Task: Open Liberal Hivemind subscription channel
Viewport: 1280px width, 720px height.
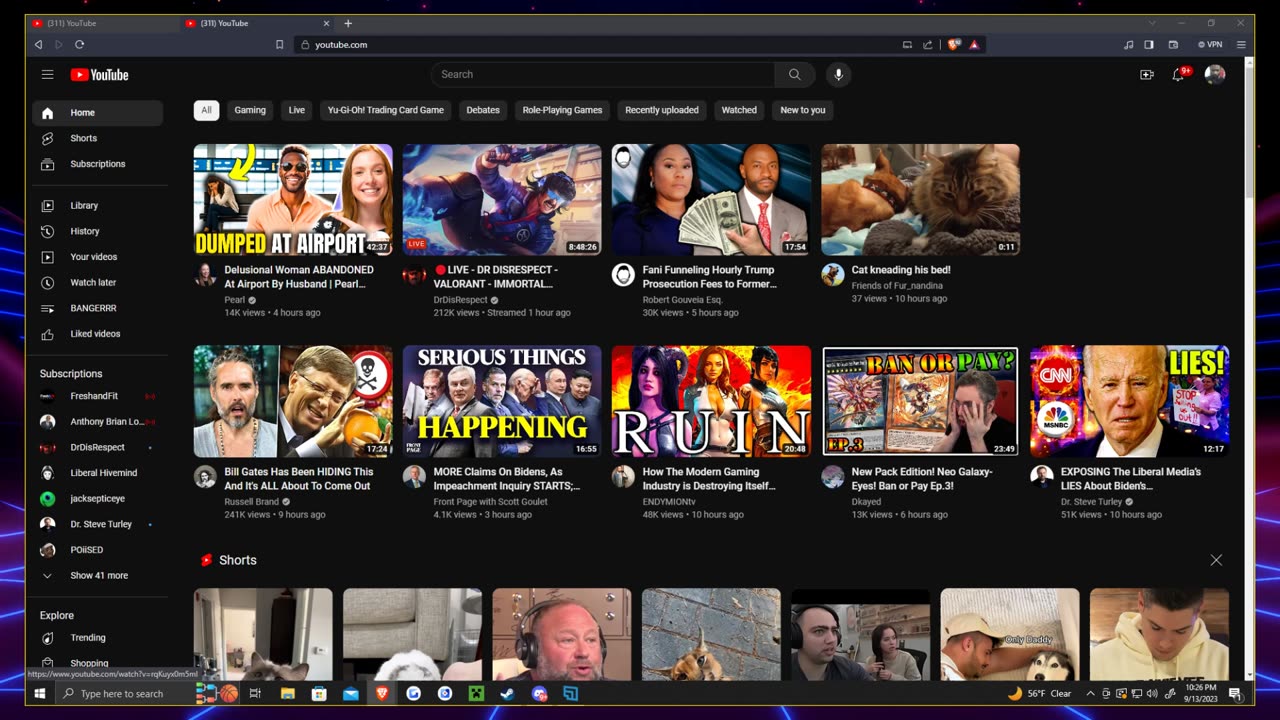Action: click(x=97, y=473)
